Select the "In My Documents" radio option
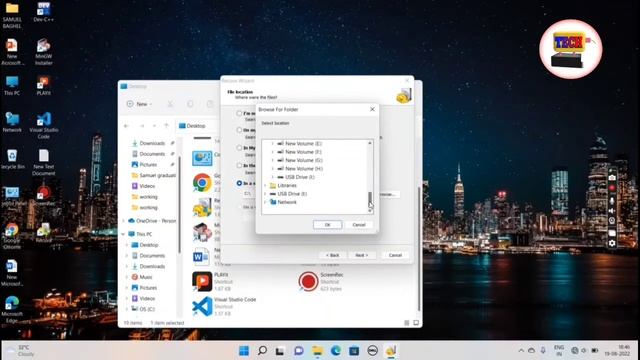This screenshot has height=360, width=640. (x=239, y=148)
